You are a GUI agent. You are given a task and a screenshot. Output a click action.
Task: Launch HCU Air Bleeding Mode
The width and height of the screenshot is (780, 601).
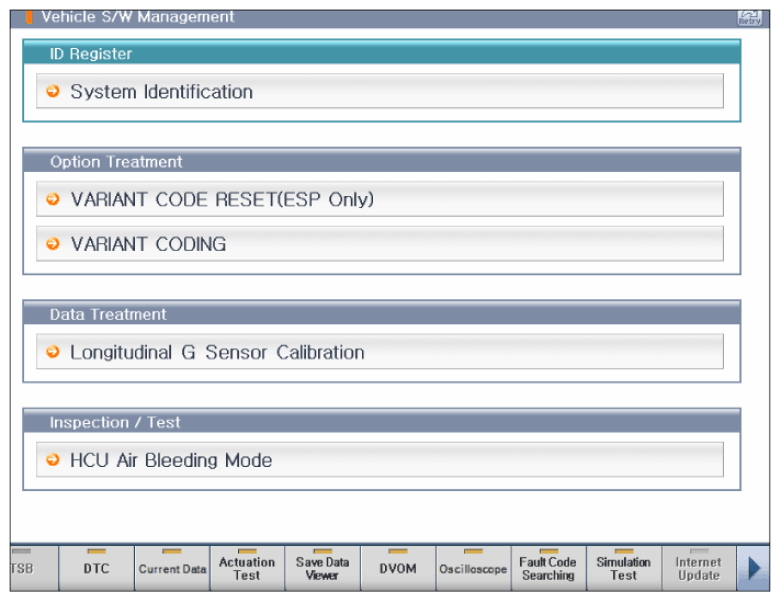[x=380, y=460]
